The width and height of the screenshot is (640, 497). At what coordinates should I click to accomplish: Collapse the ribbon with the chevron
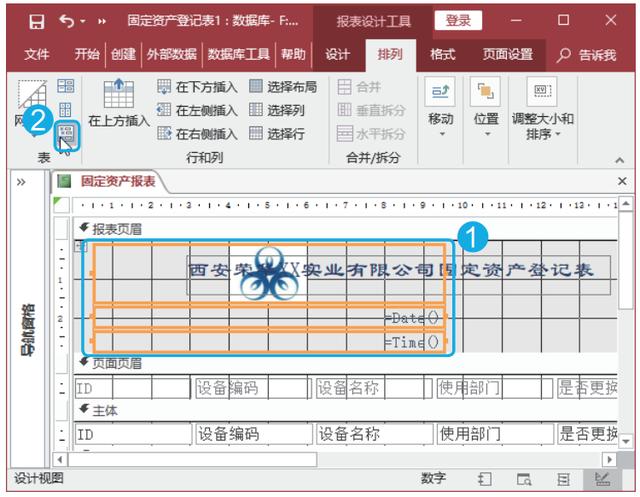[620, 160]
